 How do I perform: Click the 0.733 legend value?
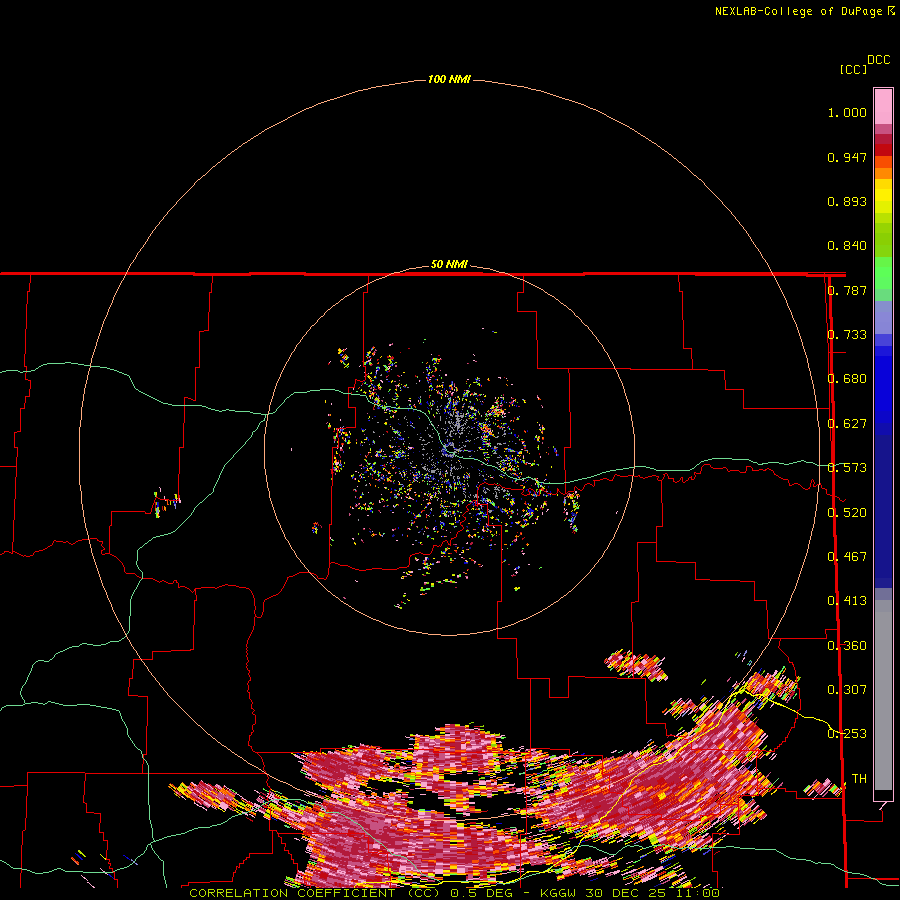[847, 335]
